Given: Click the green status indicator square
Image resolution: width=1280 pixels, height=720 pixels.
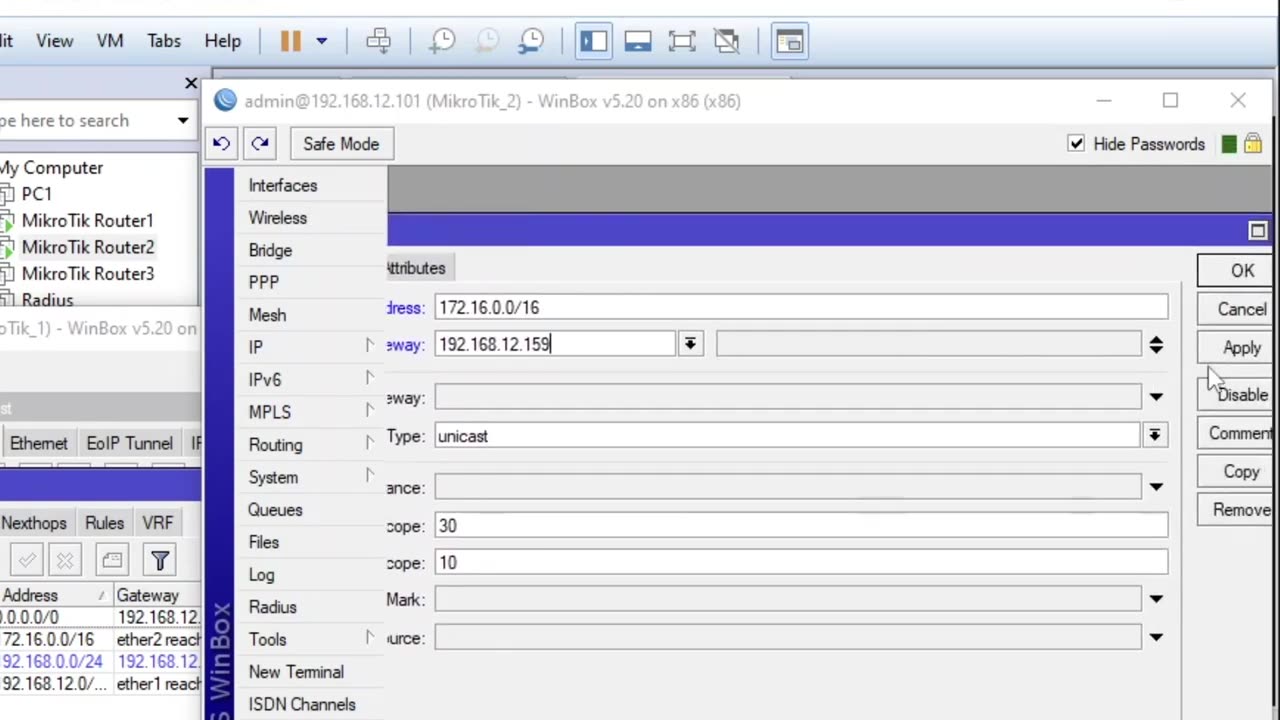Looking at the screenshot, I should [x=1229, y=144].
